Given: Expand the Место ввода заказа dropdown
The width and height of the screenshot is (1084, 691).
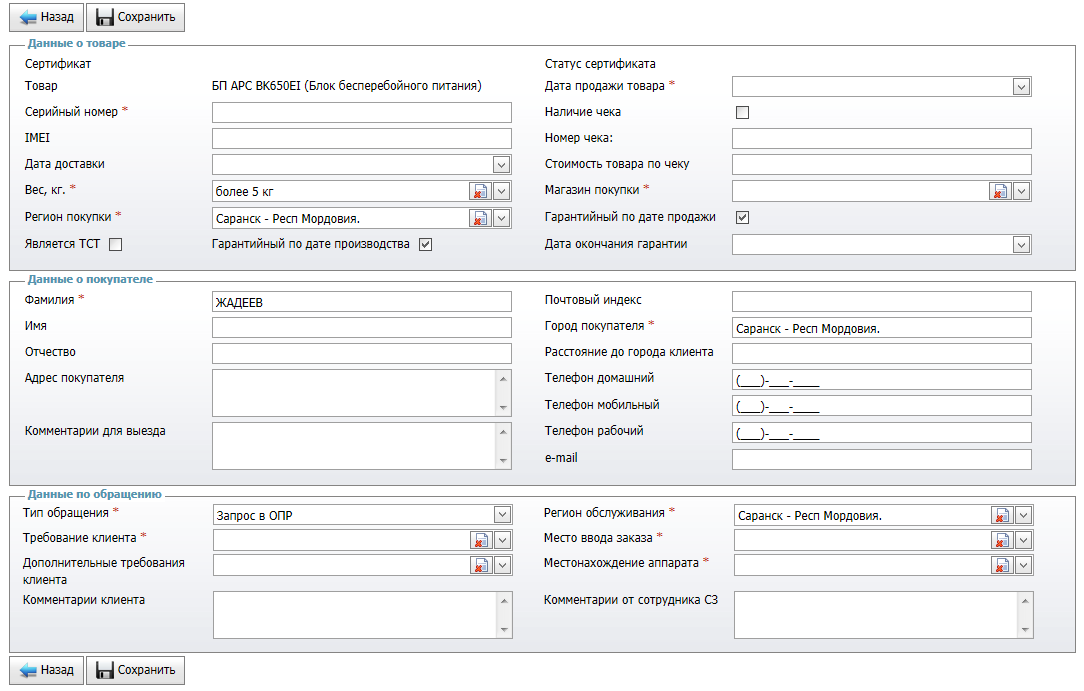Looking at the screenshot, I should [1023, 540].
